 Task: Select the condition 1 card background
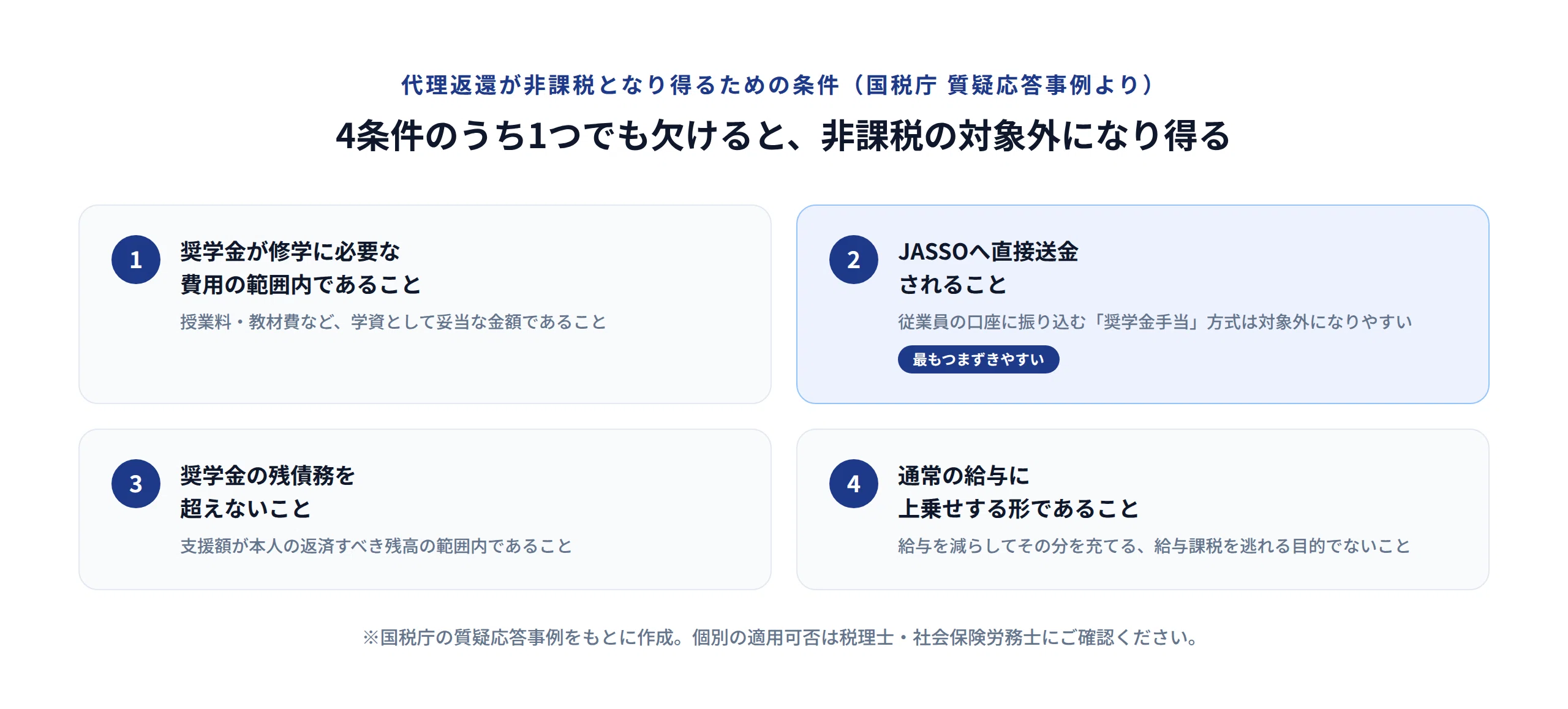pyautogui.click(x=425, y=304)
